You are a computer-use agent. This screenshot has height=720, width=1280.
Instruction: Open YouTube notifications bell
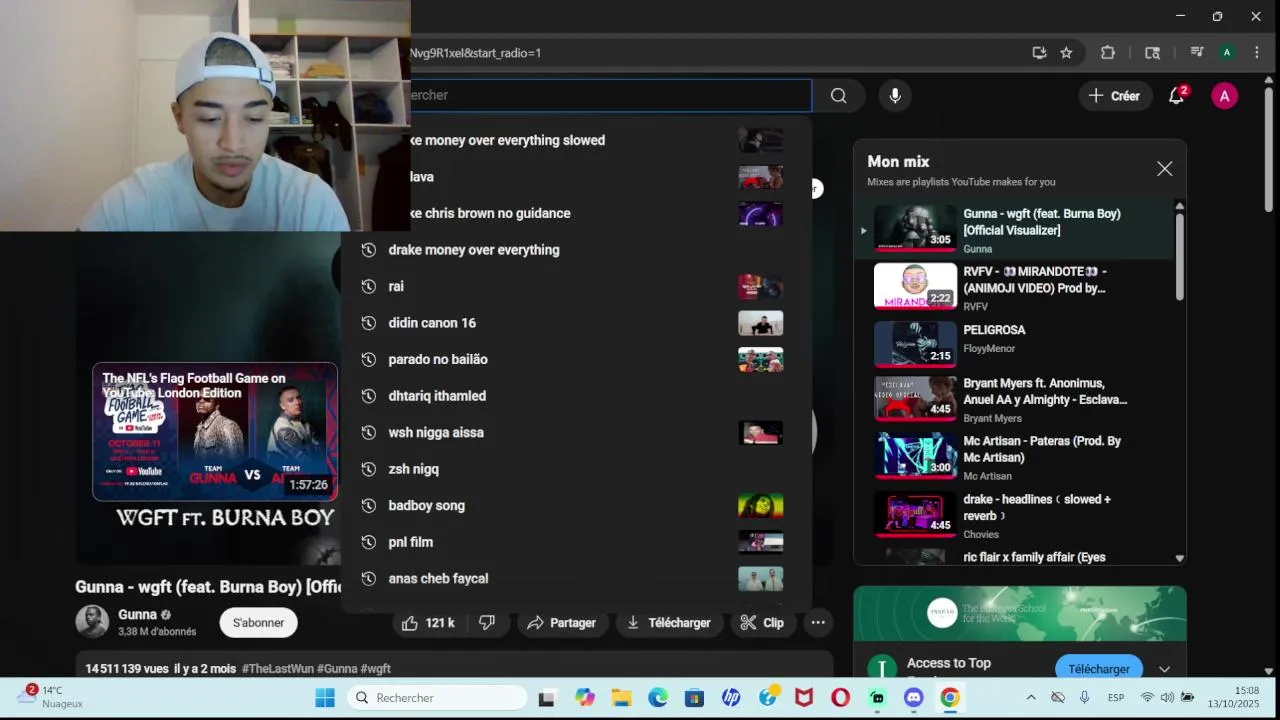point(1177,96)
